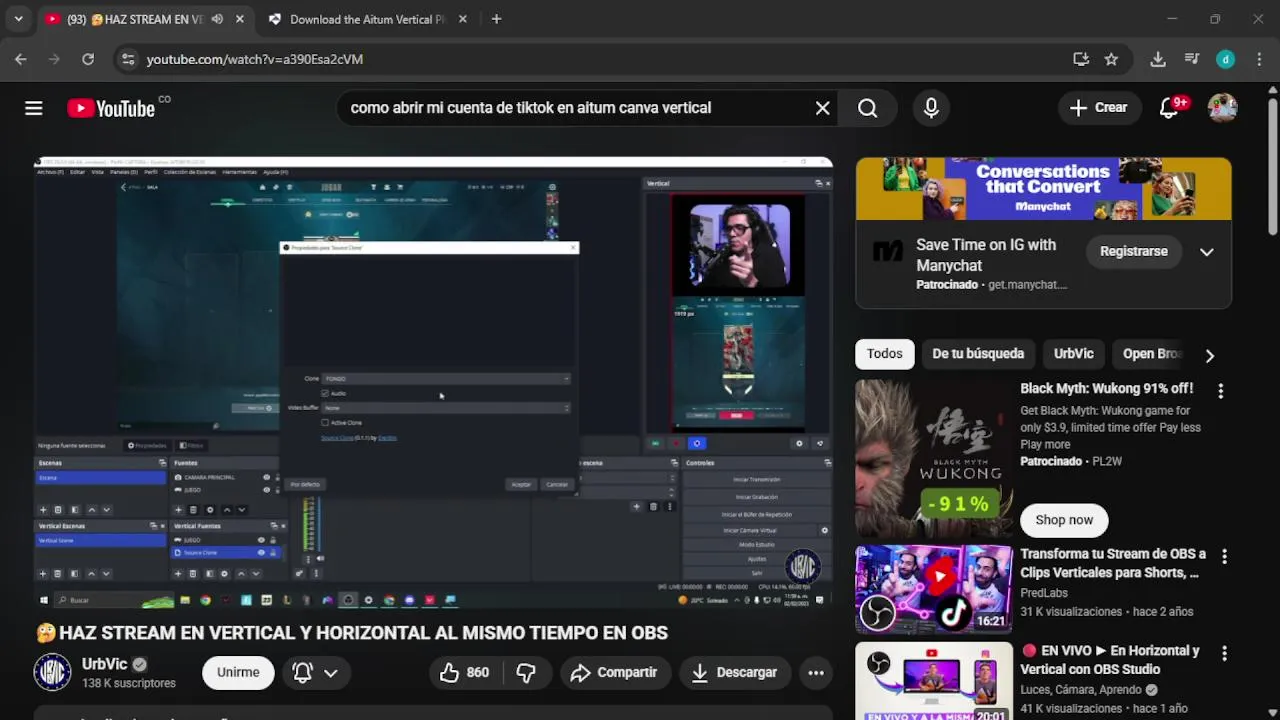1280x720 pixels.
Task: Select Iniciar Transmisión in OBS controls
Action: [x=757, y=479]
